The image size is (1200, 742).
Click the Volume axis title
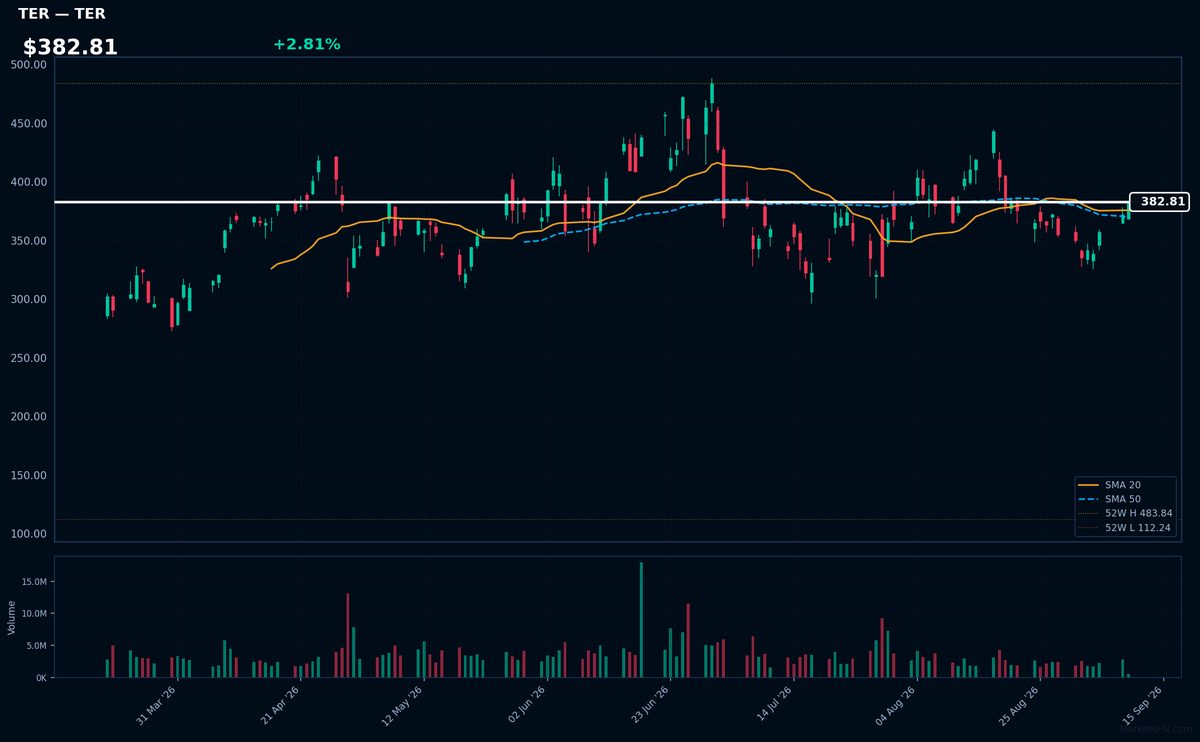12,617
